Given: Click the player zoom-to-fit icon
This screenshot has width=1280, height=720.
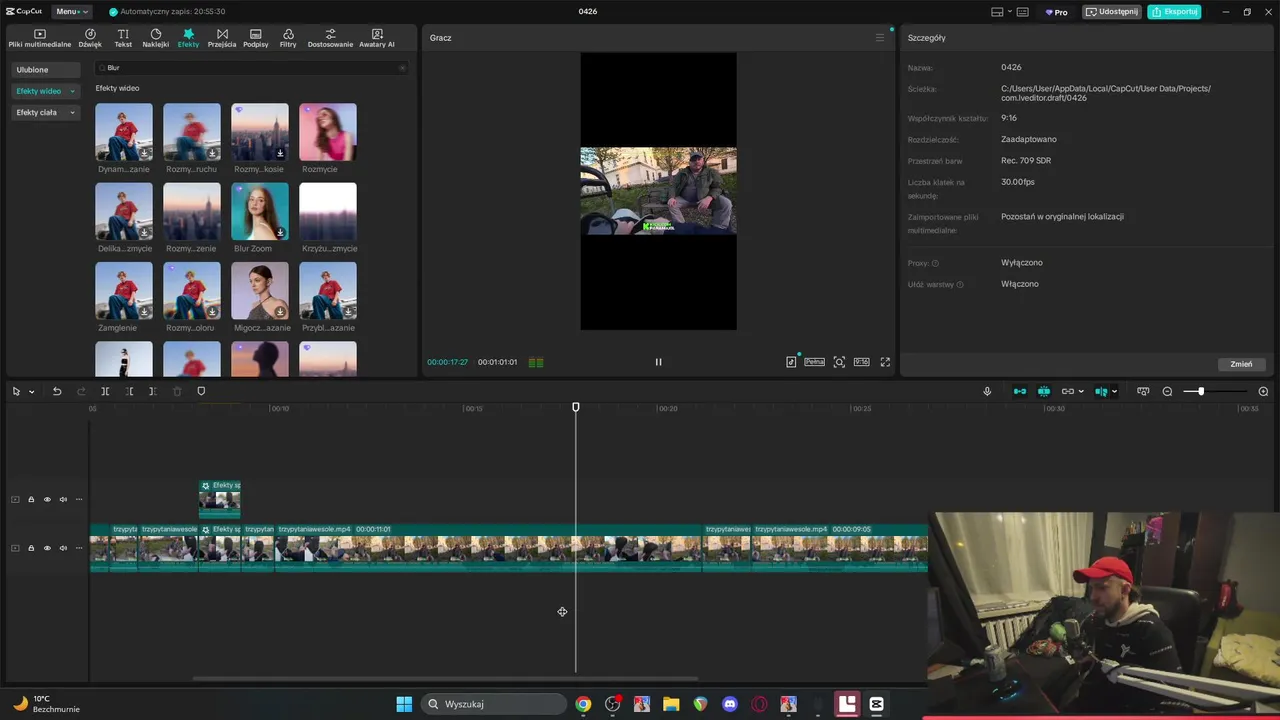Looking at the screenshot, I should (x=839, y=362).
